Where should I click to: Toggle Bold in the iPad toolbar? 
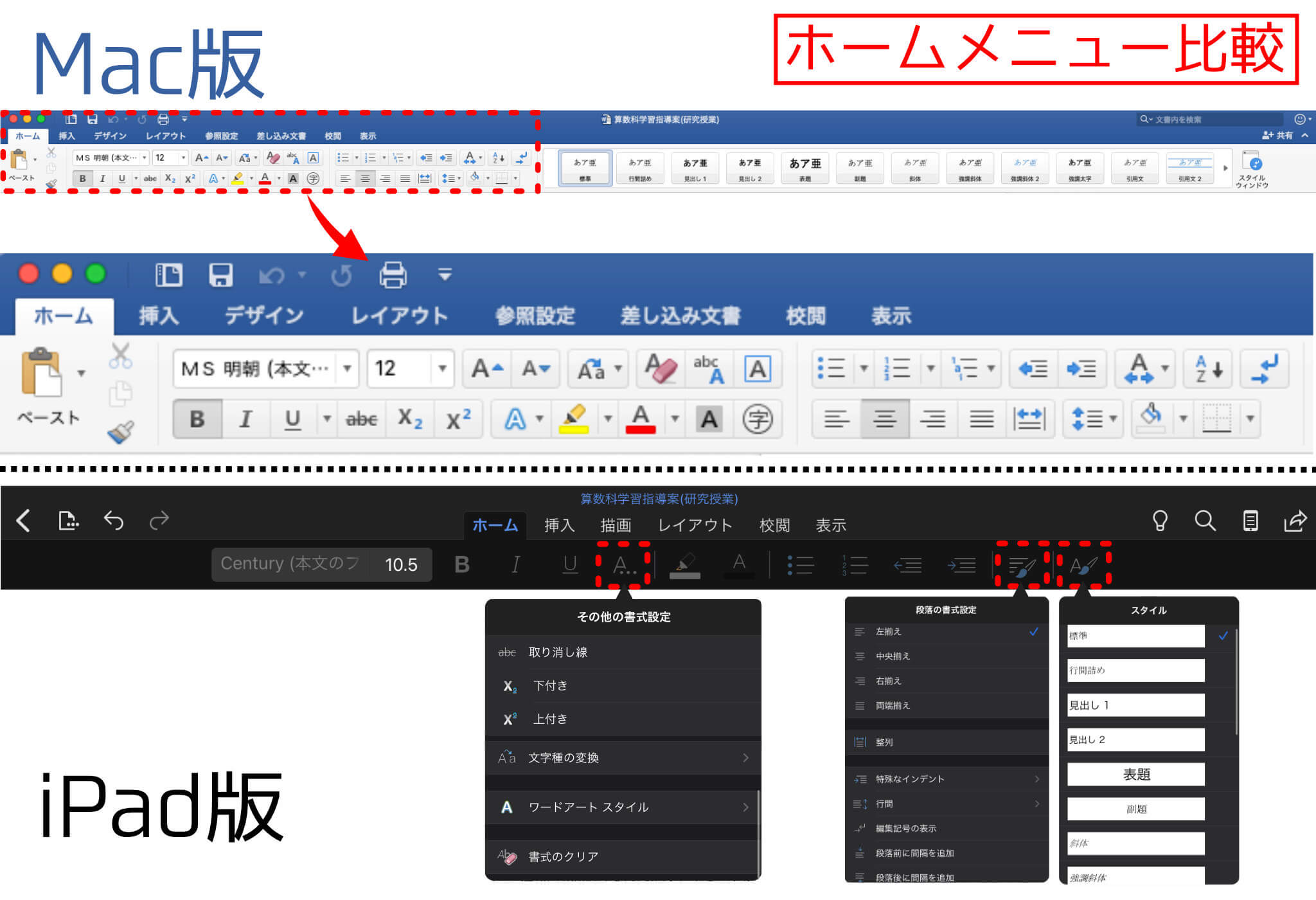click(x=462, y=564)
